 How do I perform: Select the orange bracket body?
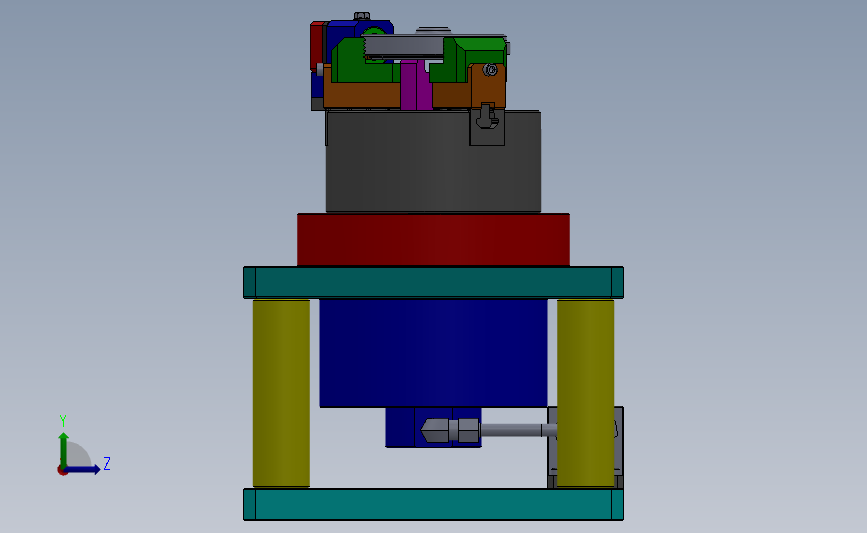pos(362,95)
